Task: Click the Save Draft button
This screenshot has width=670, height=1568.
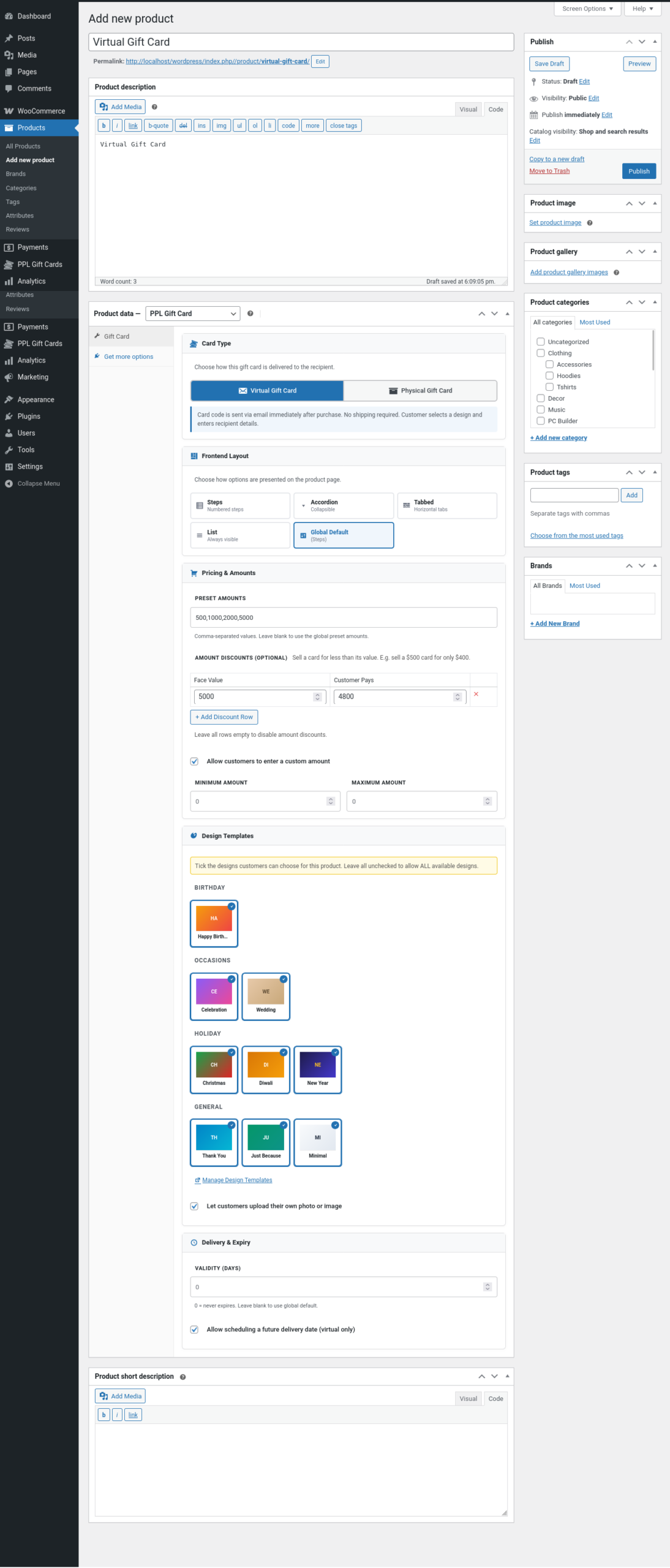Action: (549, 64)
